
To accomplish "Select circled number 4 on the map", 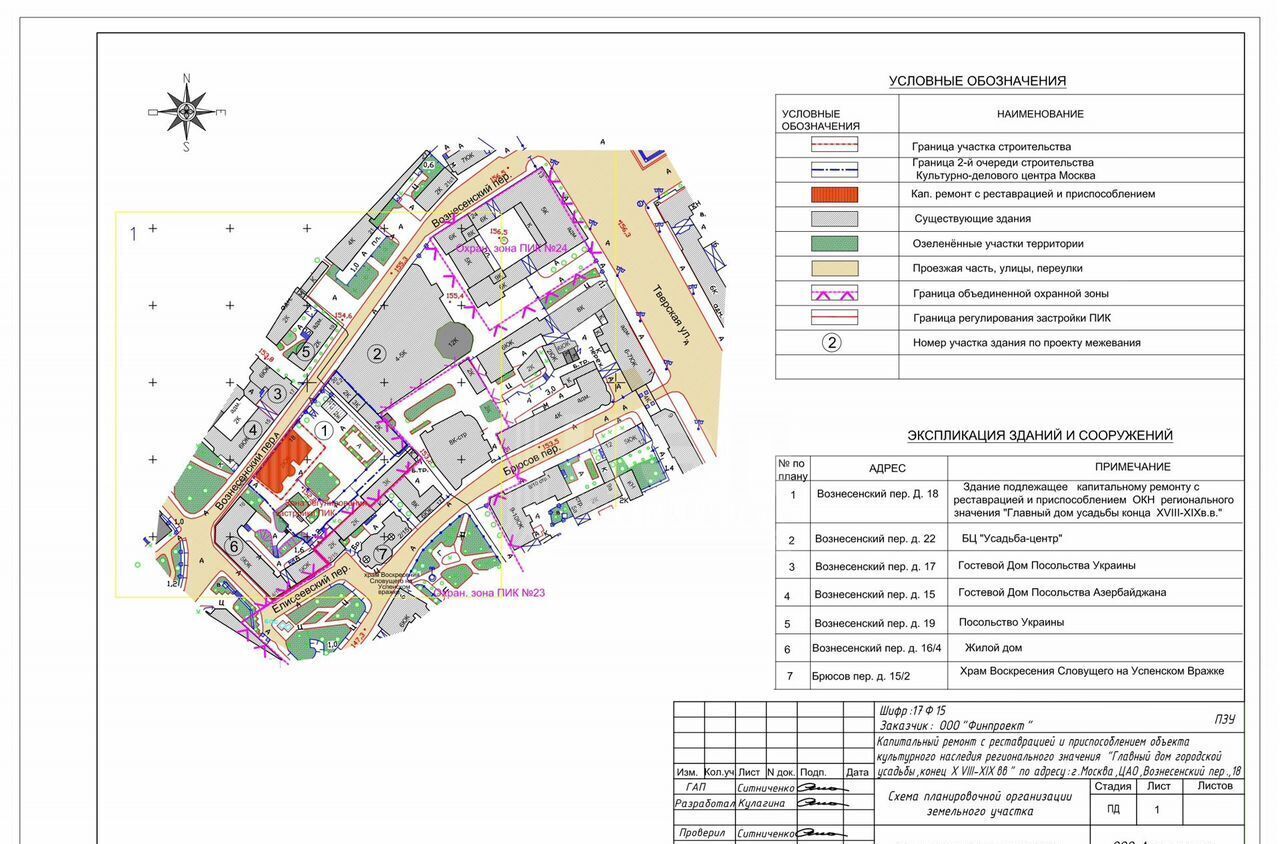I will 253,431.
